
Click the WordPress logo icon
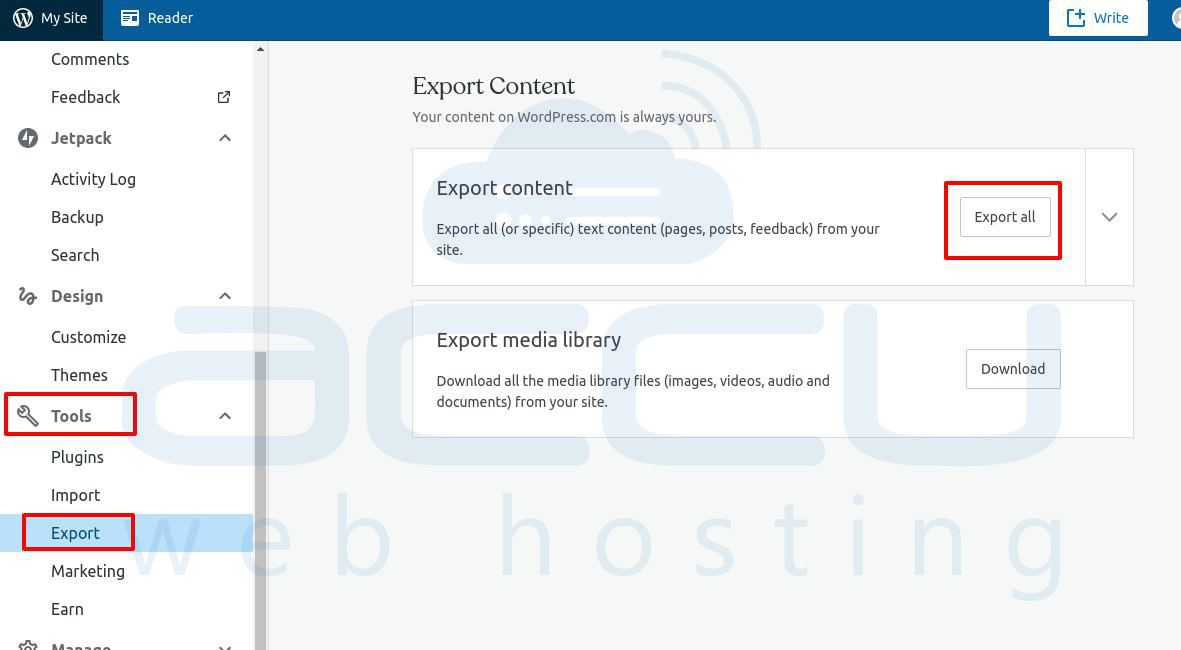pyautogui.click(x=23, y=18)
